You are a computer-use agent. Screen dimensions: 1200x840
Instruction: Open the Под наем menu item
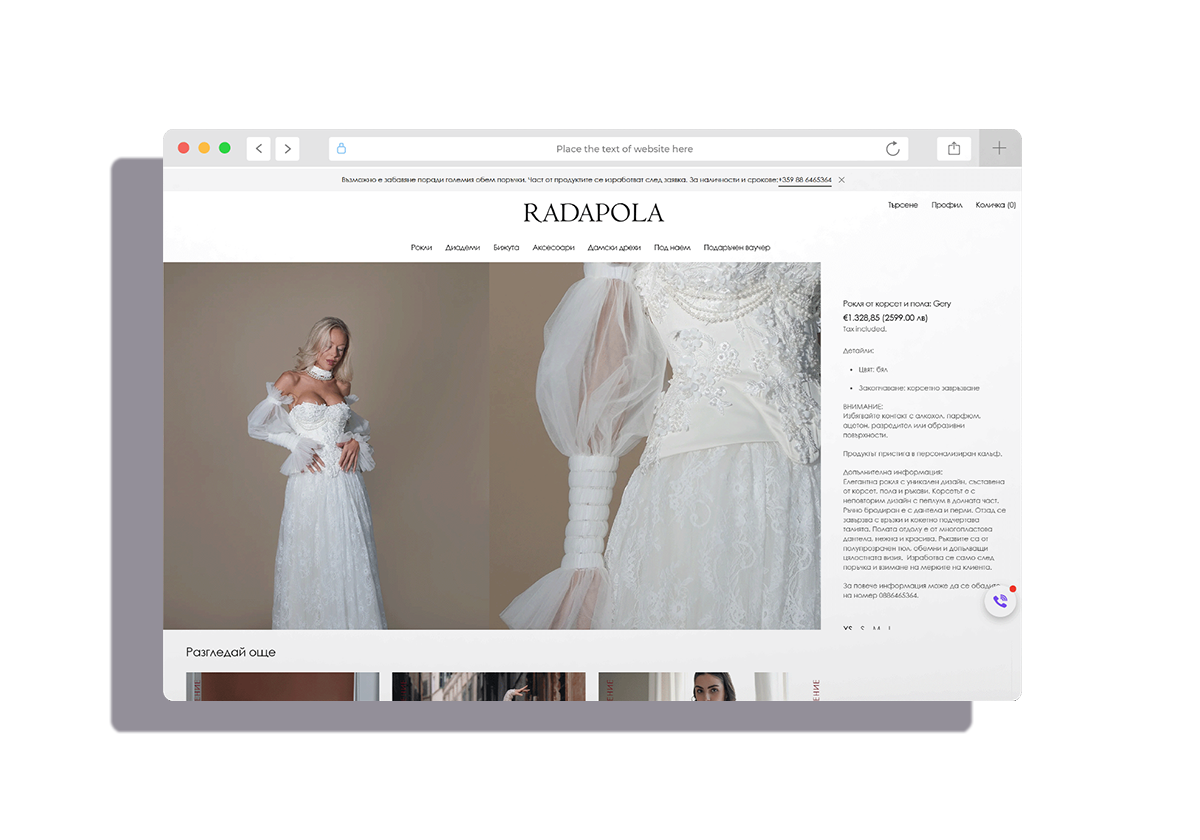click(x=672, y=247)
